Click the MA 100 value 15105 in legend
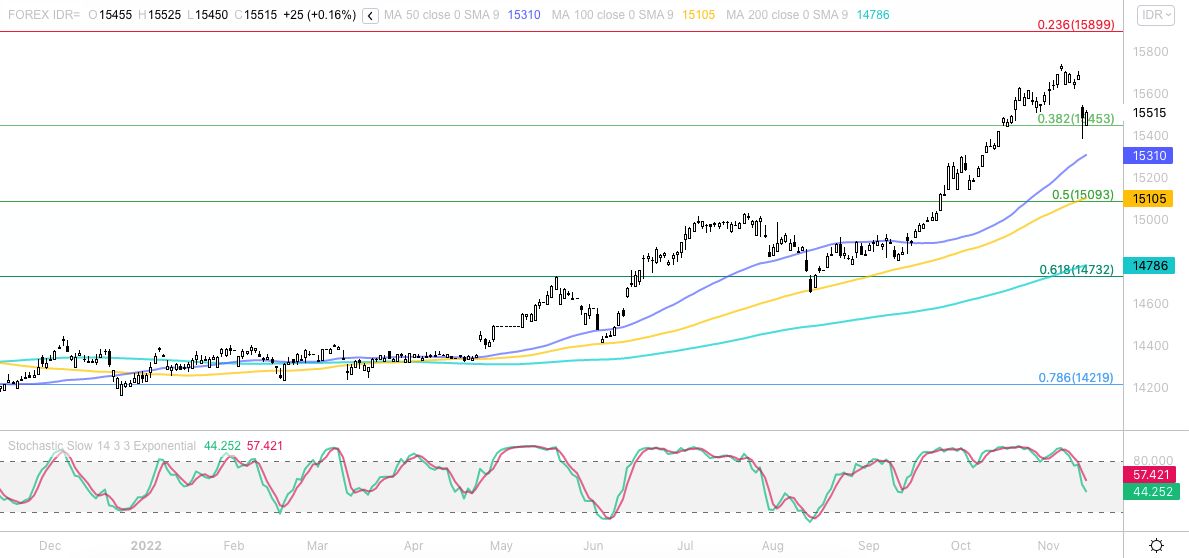Viewport: 1189px width, 558px height. 698,15
